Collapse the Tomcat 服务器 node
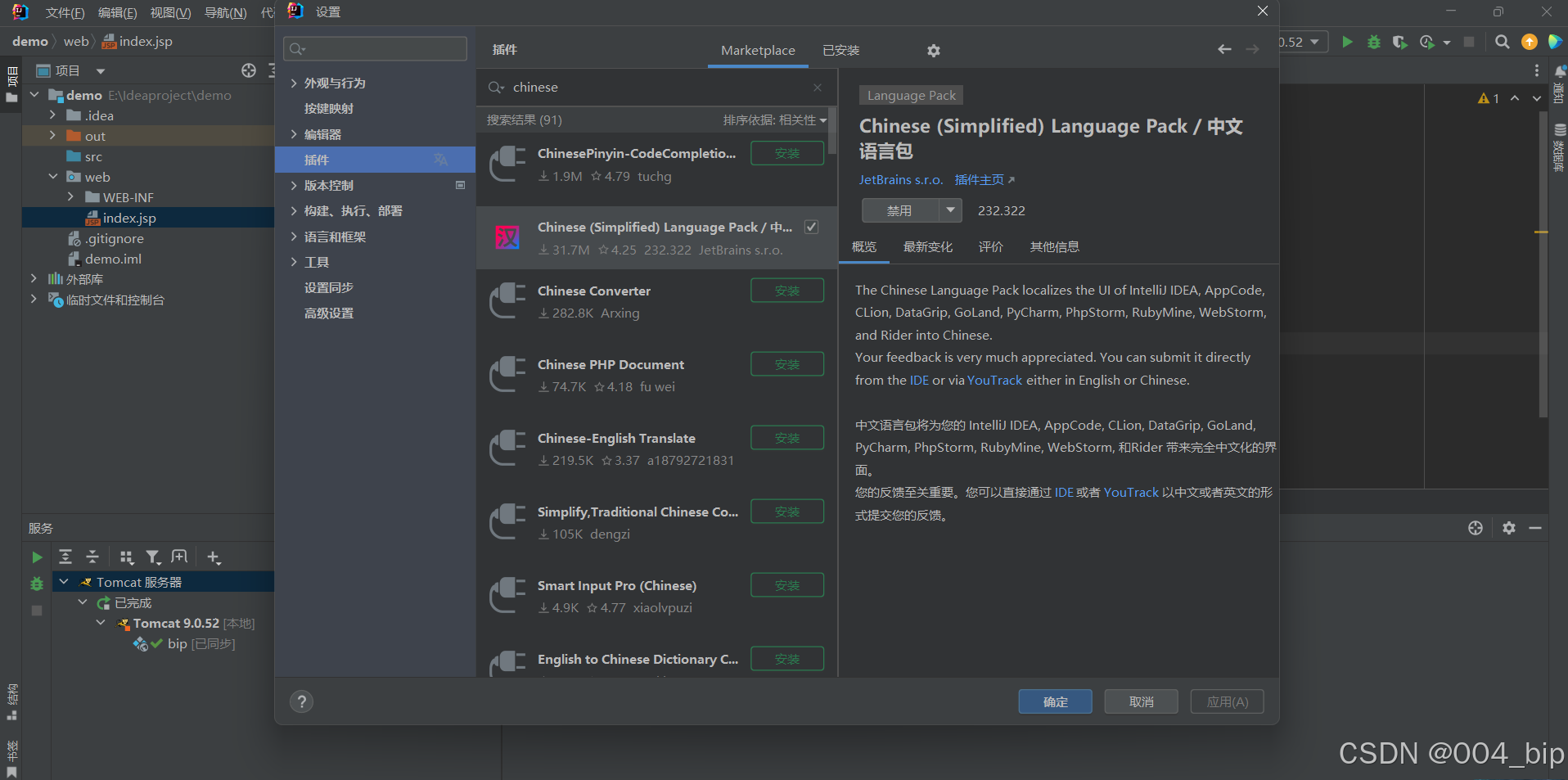Screen dimensions: 1568x780 click(64, 582)
